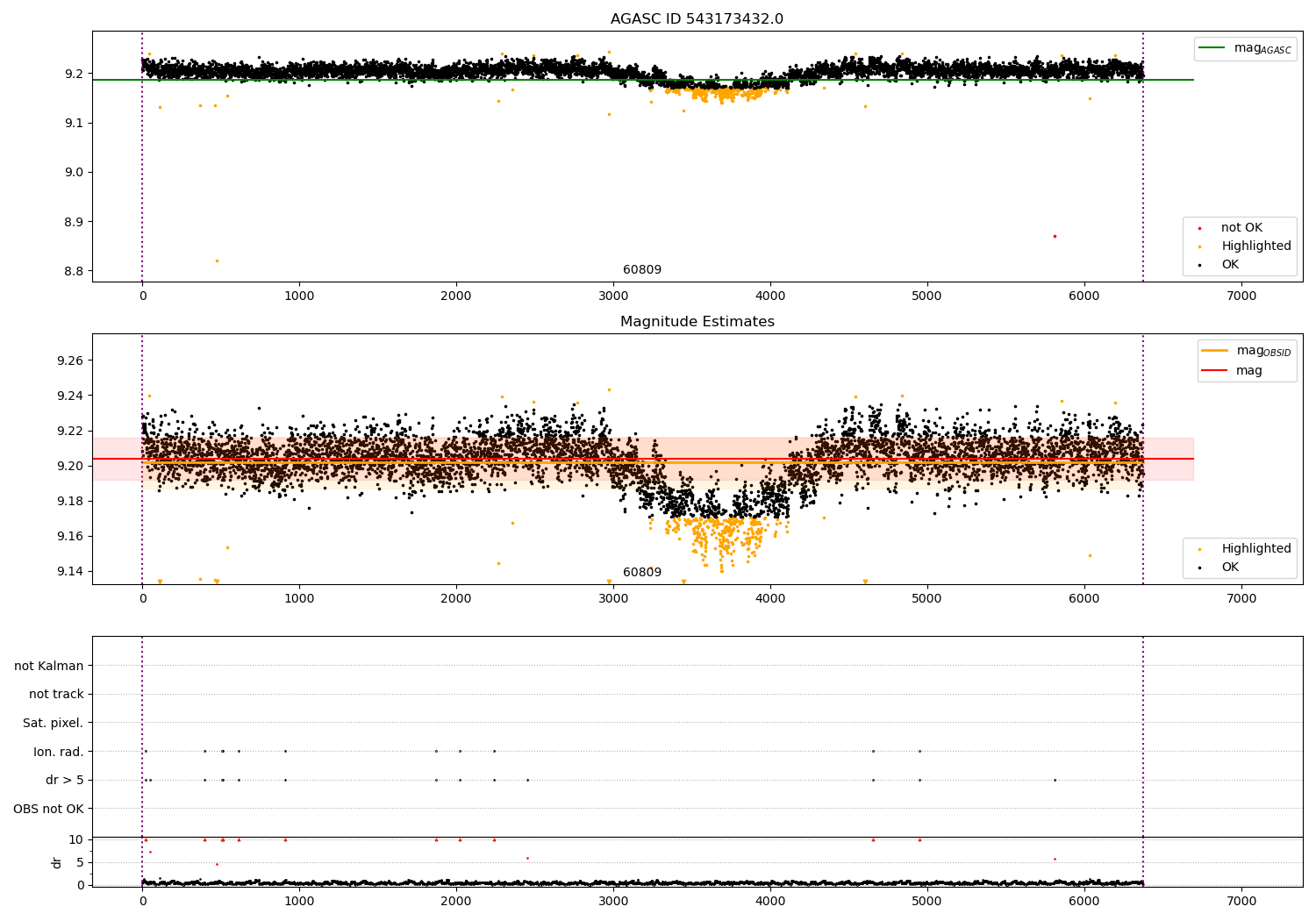Viewport: 1316px width, 921px height.
Task: Click 'Highlighted' legend entry in top plot
Action: pyautogui.click(x=1245, y=246)
